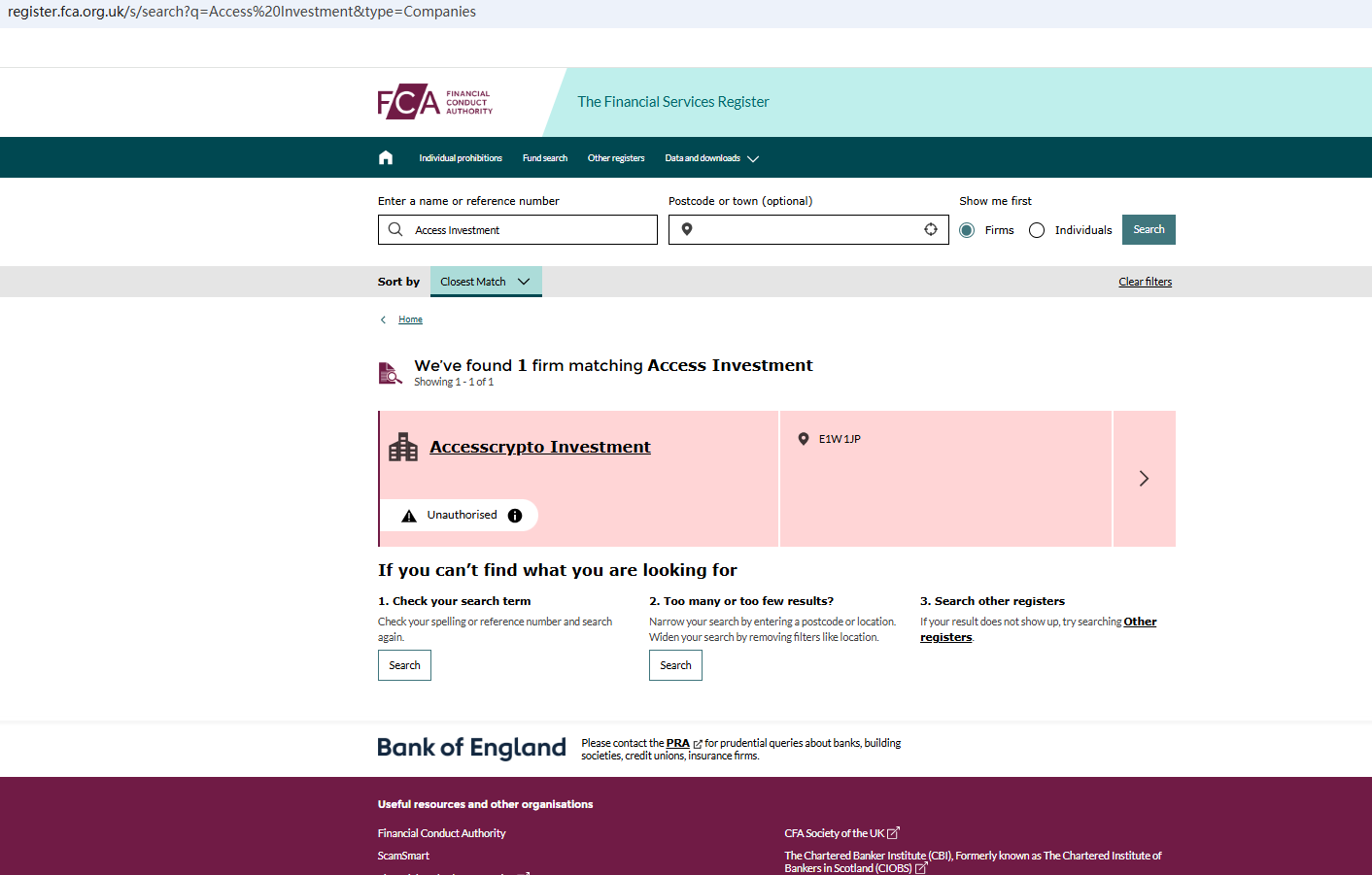Viewport: 1372px width, 875px height.
Task: Click external link icon beside CIOBS
Action: coord(921,868)
